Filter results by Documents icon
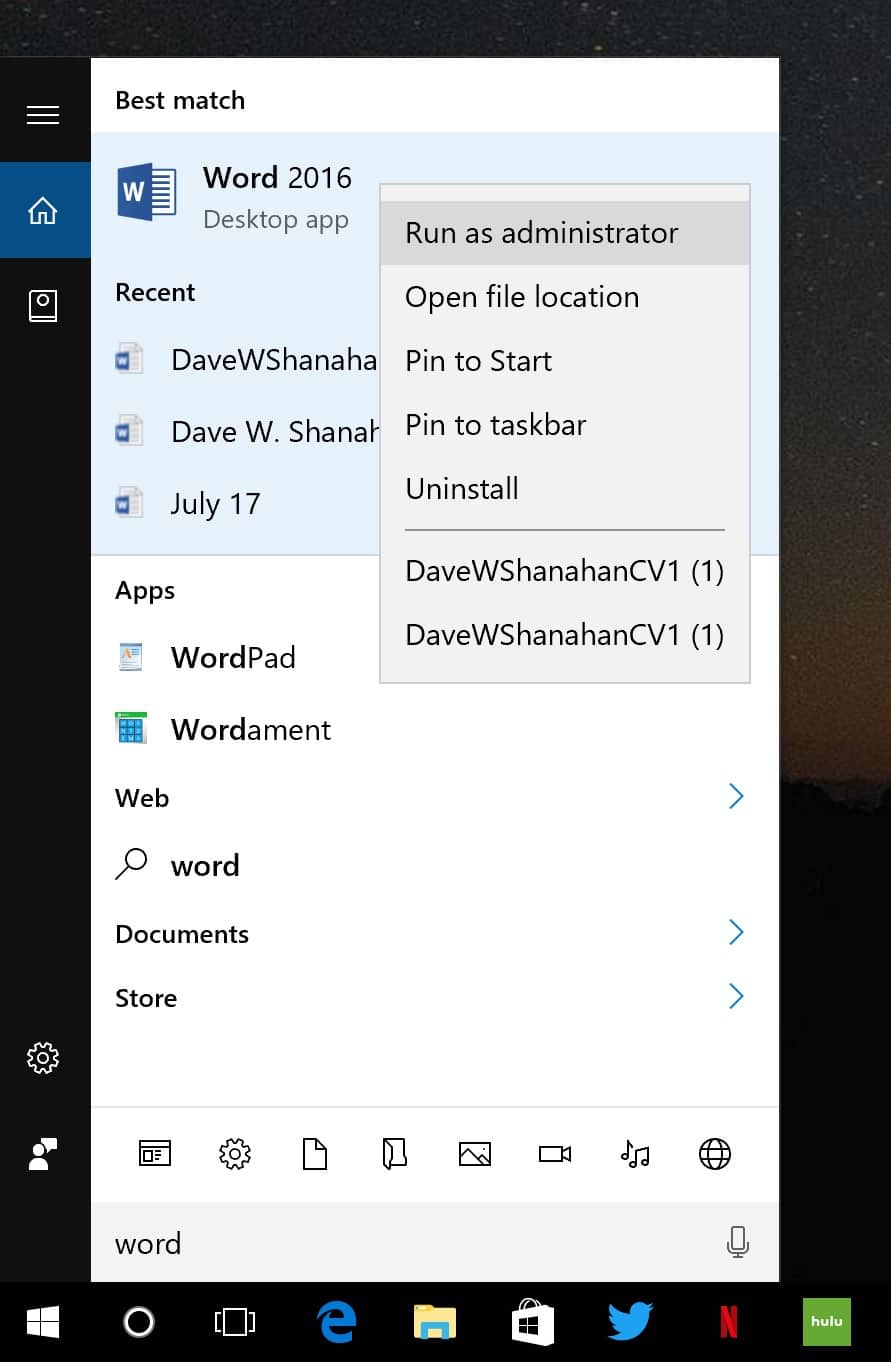891x1362 pixels. coord(315,1154)
